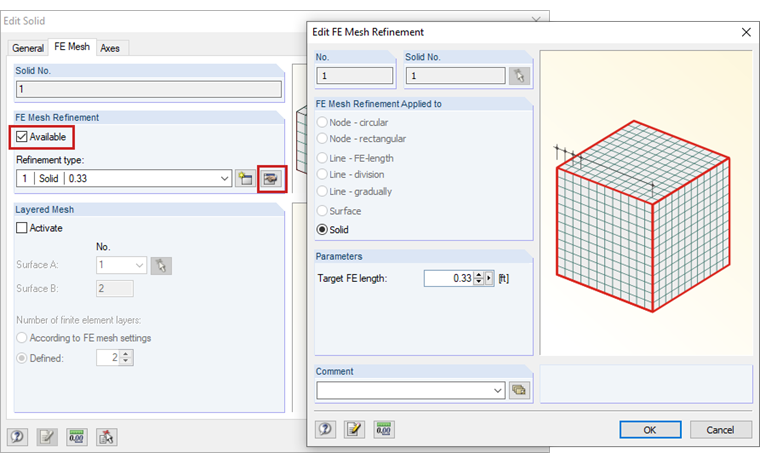The height and width of the screenshot is (463, 760).
Task: Open units and decimals in Edit Solid
Action: (77, 437)
